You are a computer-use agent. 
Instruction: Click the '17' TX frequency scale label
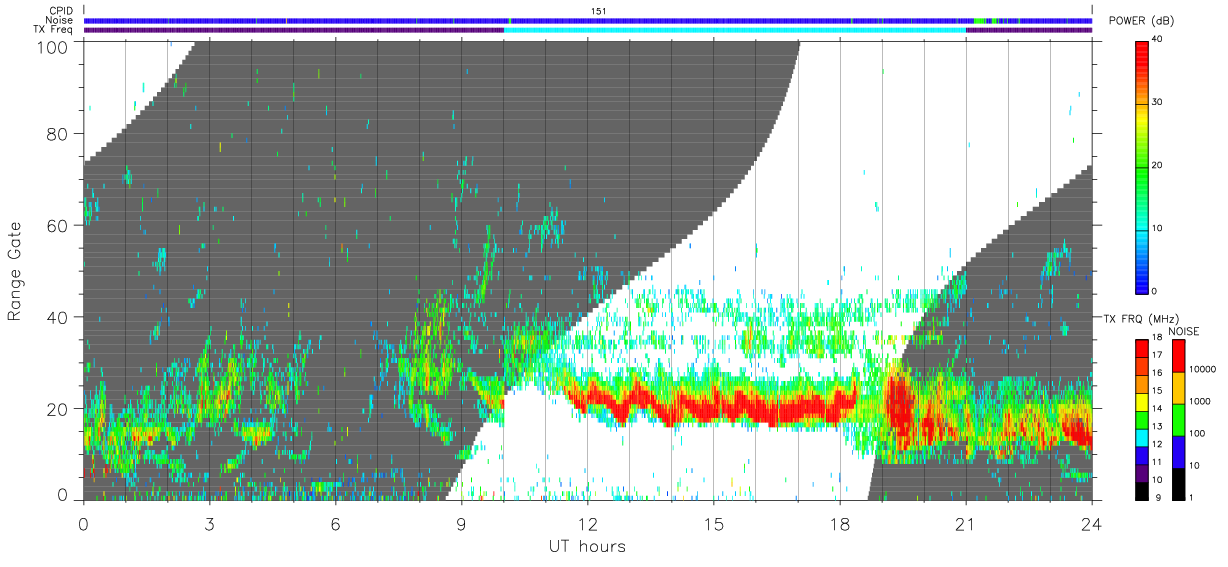tap(1158, 355)
